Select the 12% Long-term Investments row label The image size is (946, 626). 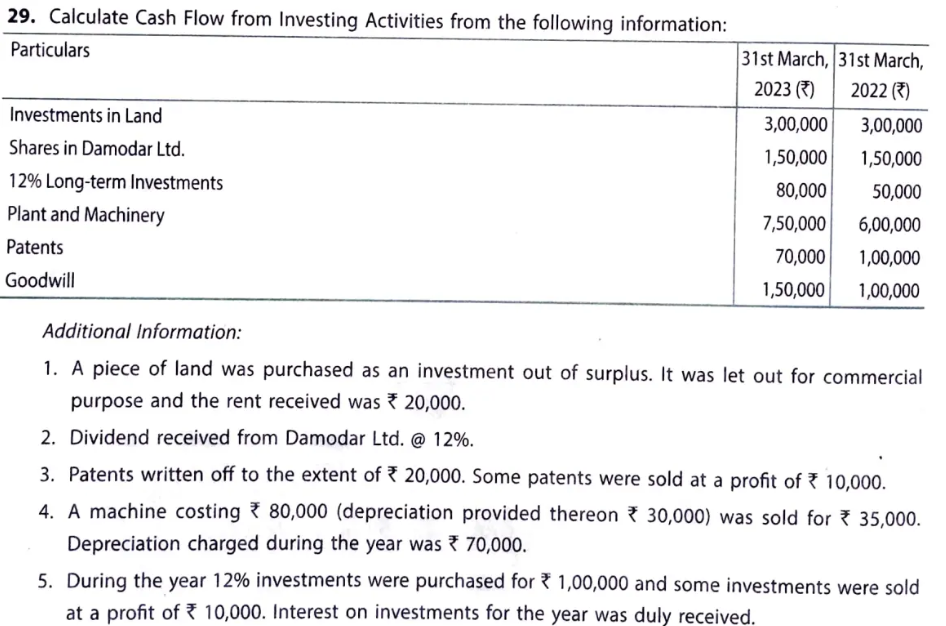[115, 182]
